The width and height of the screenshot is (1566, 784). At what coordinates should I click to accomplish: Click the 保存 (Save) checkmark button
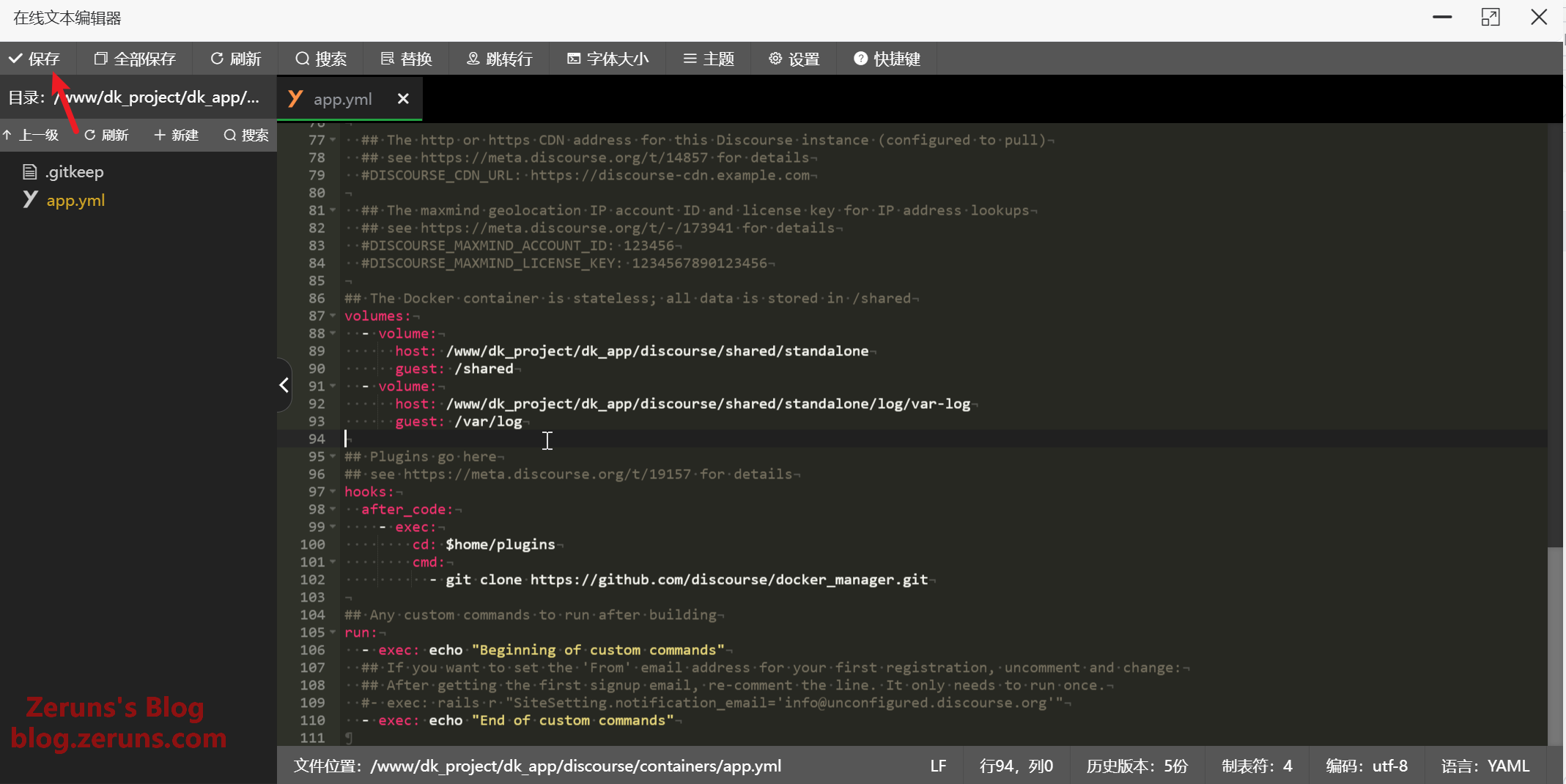tap(34, 59)
